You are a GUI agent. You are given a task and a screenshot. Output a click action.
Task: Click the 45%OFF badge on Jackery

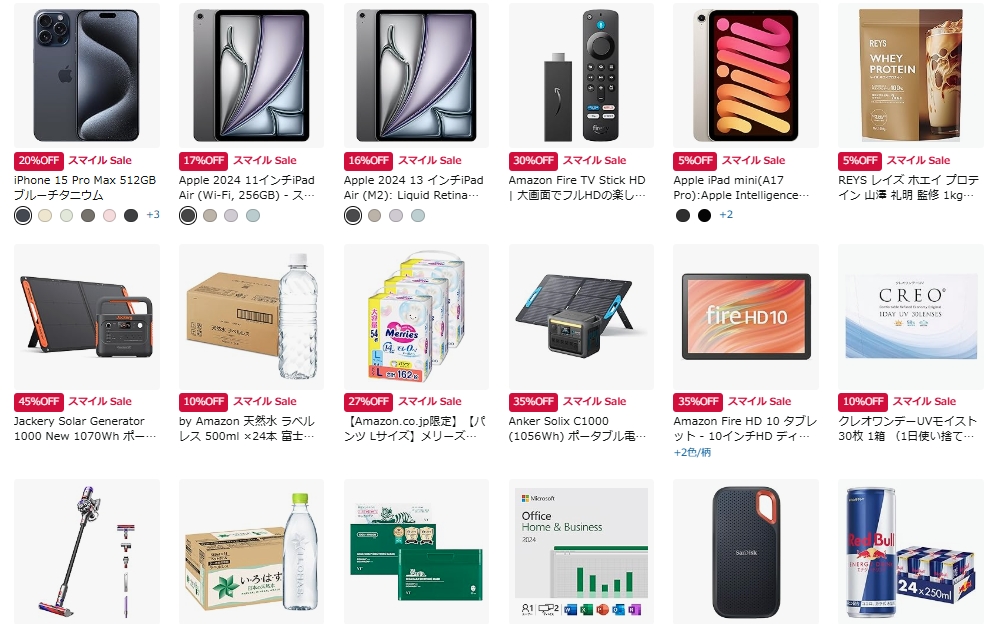39,401
